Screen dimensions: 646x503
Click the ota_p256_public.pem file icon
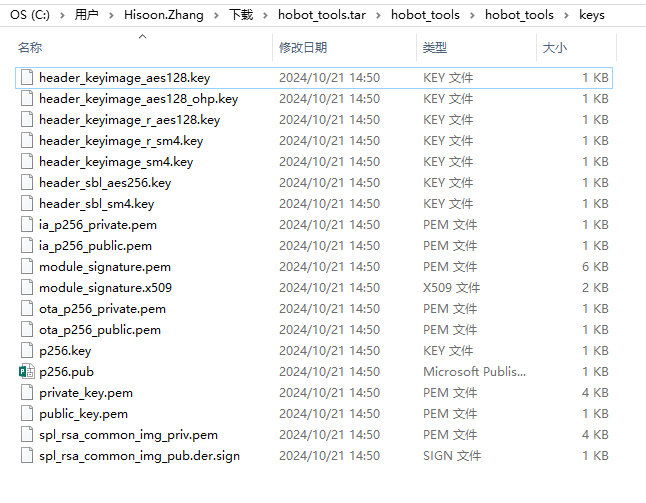tap(27, 330)
